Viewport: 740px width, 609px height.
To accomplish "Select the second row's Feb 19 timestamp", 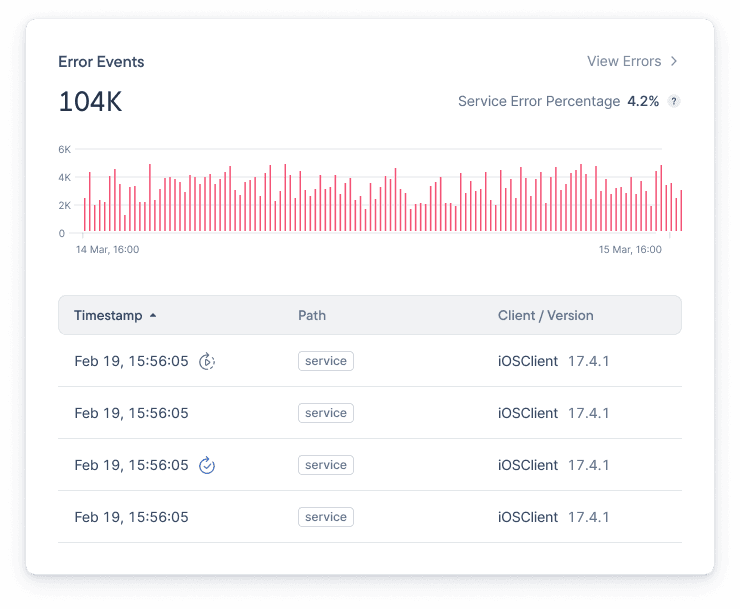I will point(131,413).
